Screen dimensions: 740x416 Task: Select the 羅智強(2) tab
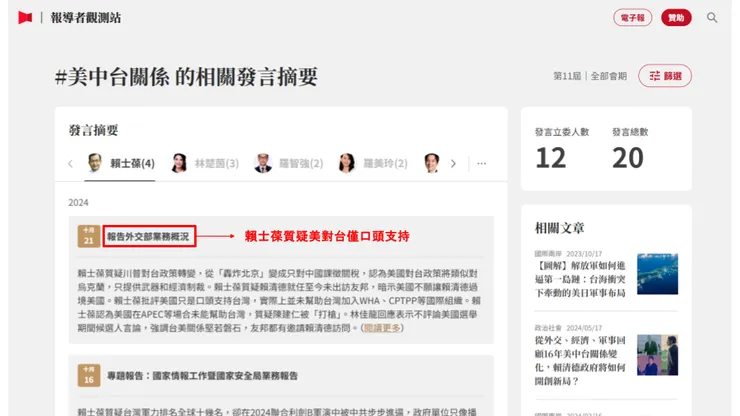289,163
